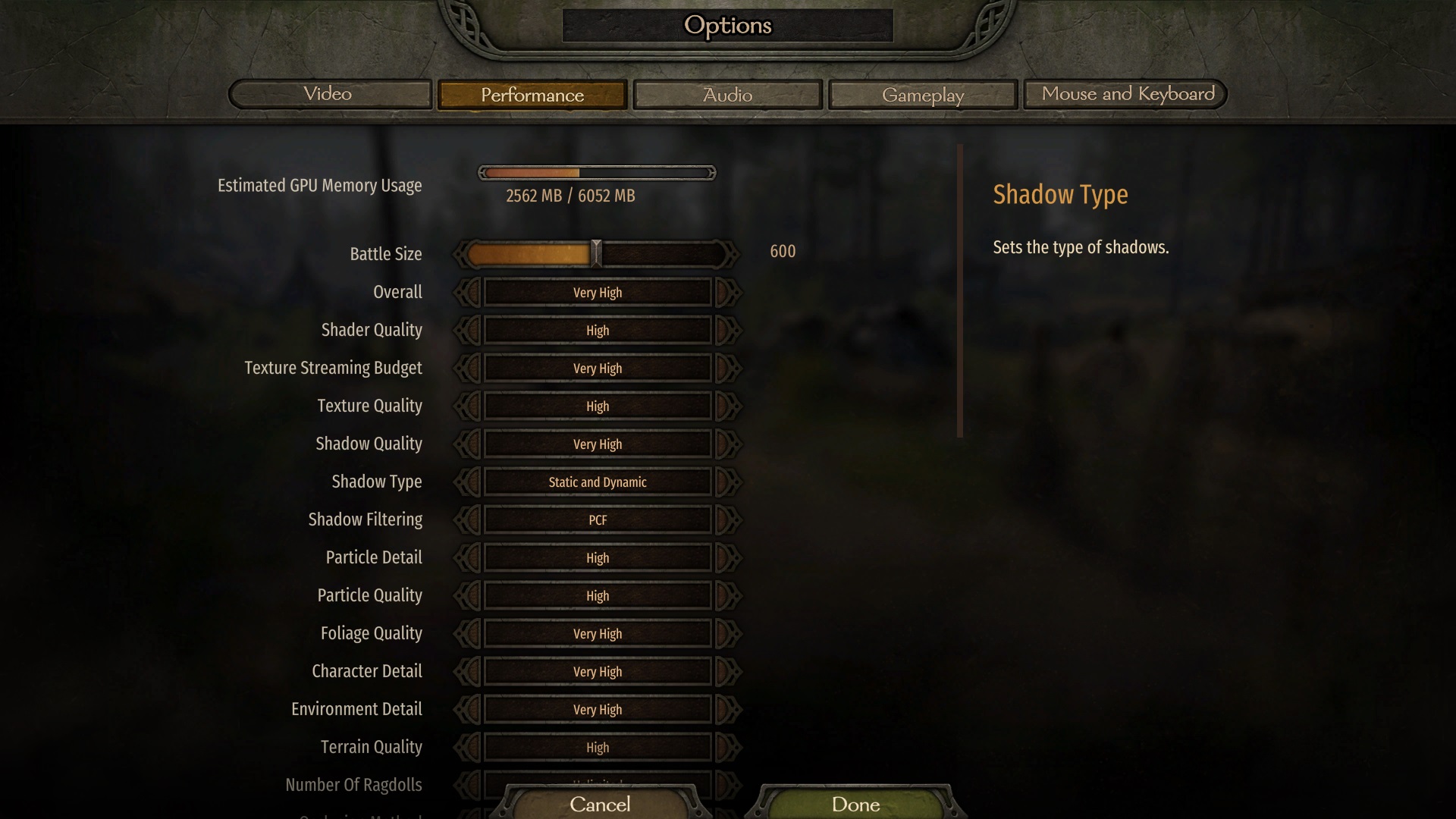Image resolution: width=1456 pixels, height=819 pixels.
Task: Expand Shadow Type selection dropdown
Action: point(597,482)
